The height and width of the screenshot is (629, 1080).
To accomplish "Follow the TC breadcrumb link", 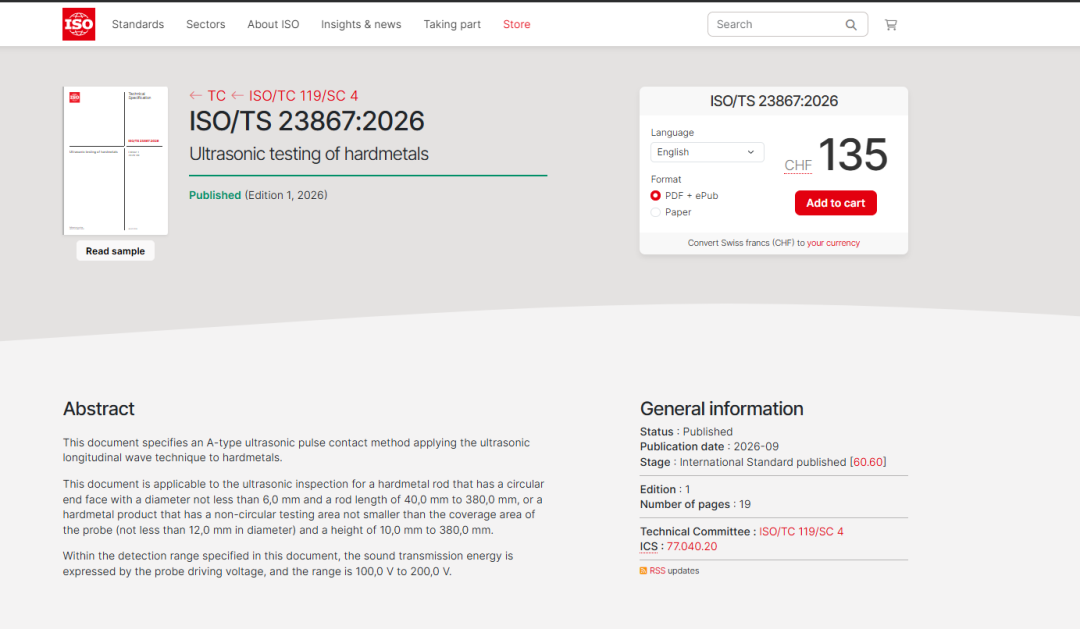I will [216, 96].
